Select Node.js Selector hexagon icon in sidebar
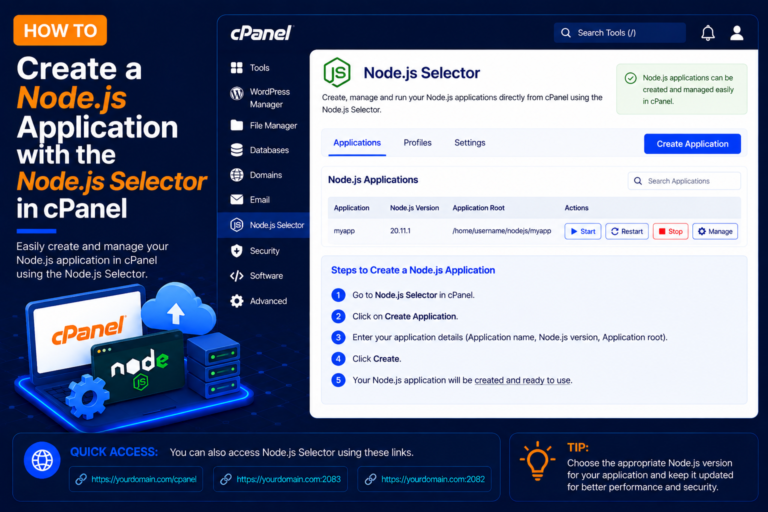768x512 pixels. 237,225
